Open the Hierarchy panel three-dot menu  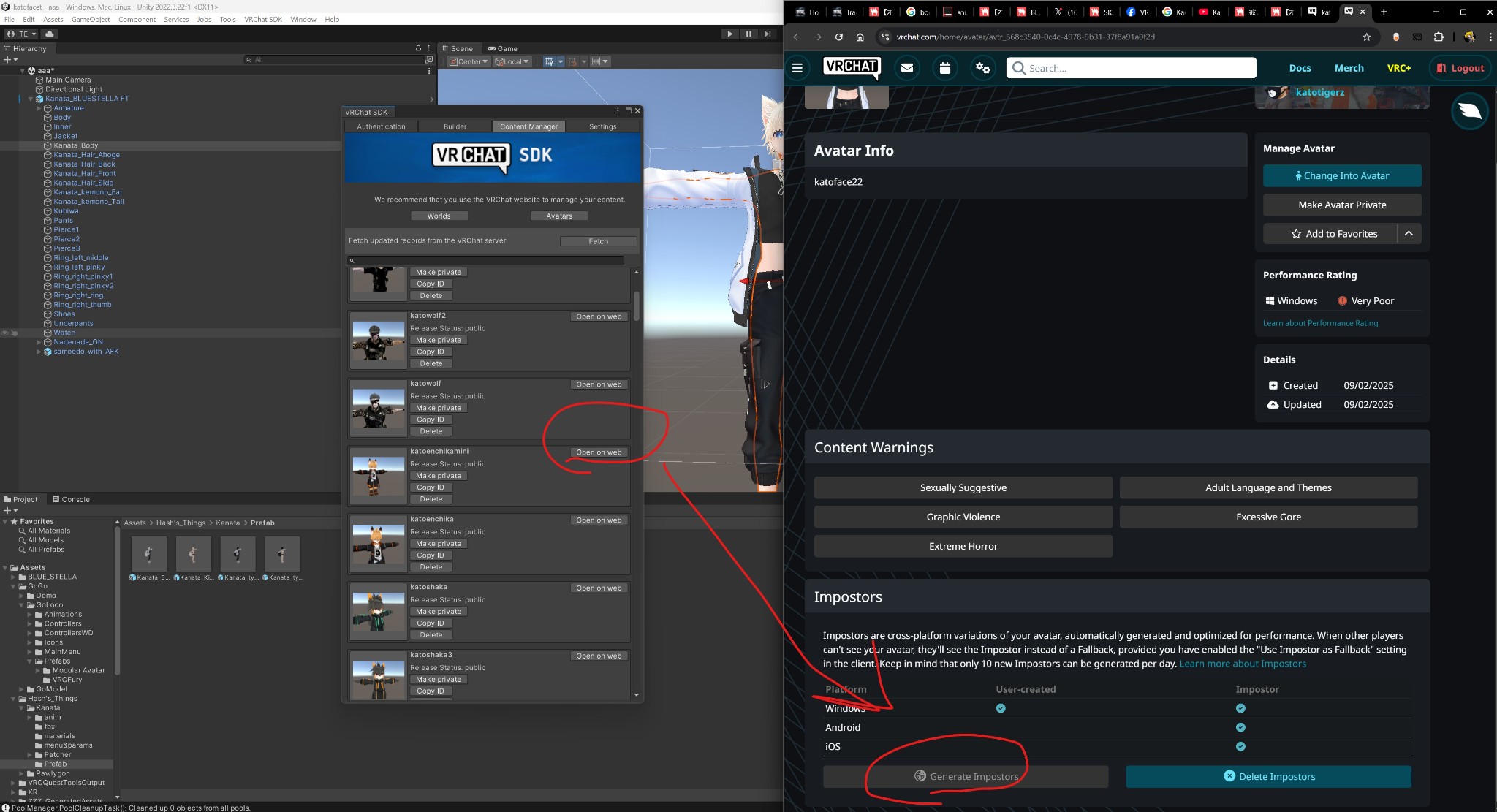(x=429, y=48)
